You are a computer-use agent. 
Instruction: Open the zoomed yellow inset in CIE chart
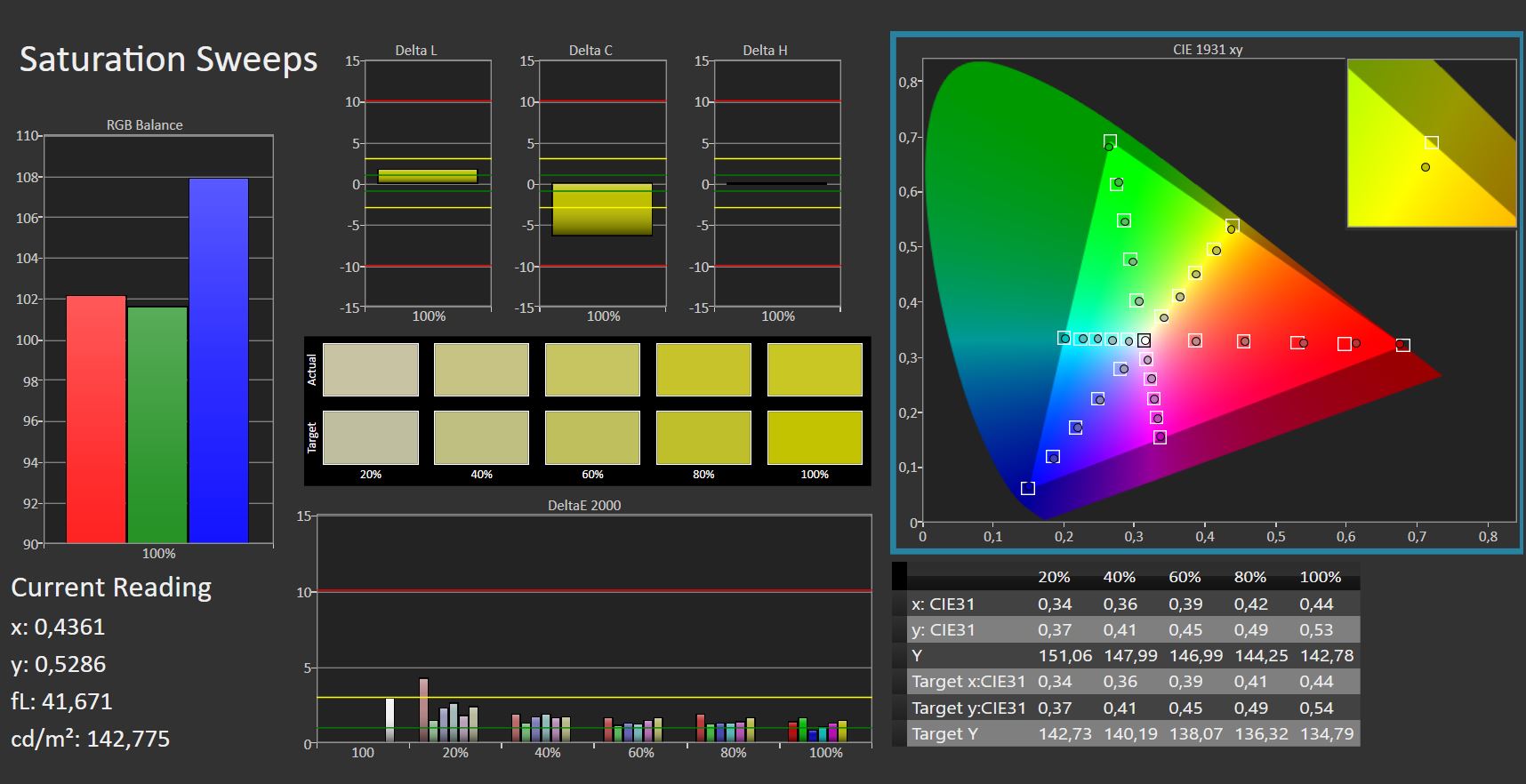click(x=1431, y=143)
